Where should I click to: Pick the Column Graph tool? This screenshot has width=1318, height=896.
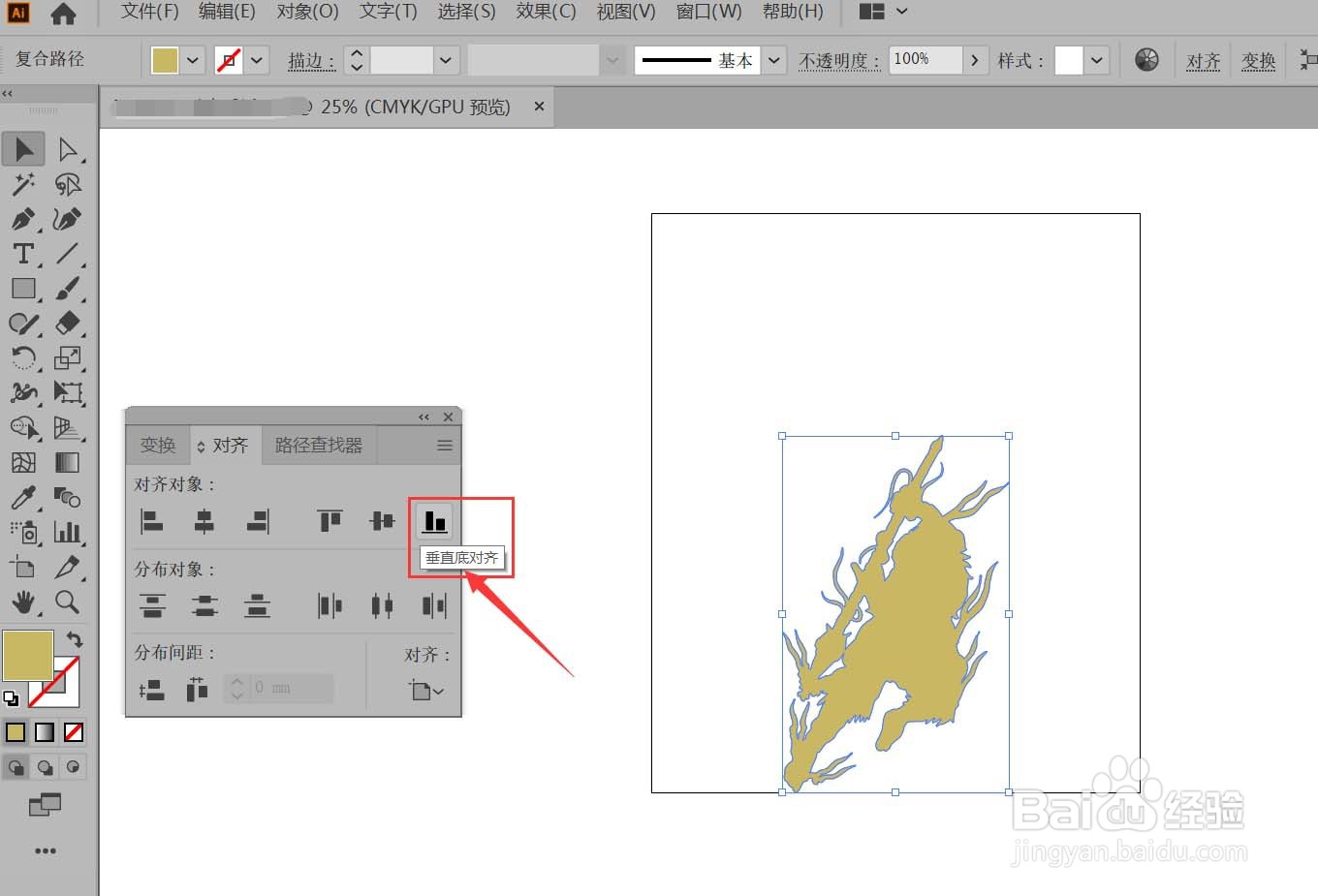(x=68, y=533)
